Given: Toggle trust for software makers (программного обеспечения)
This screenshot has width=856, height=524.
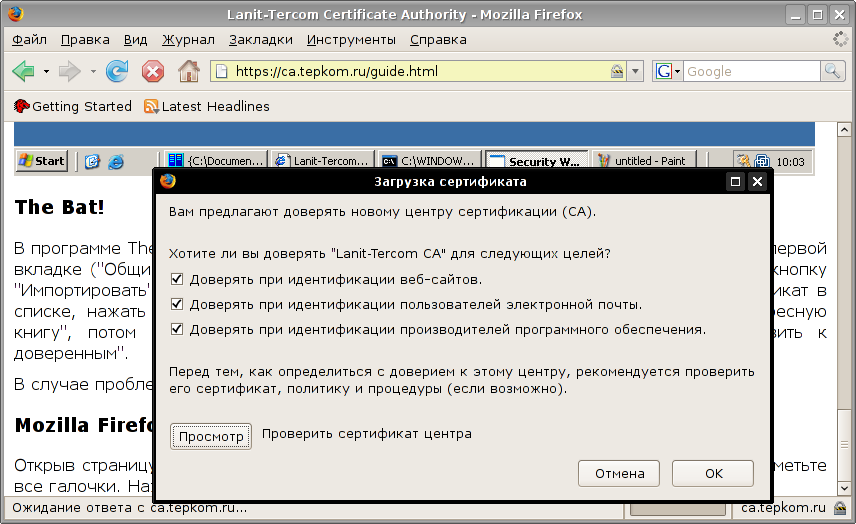Looking at the screenshot, I should [x=177, y=329].
